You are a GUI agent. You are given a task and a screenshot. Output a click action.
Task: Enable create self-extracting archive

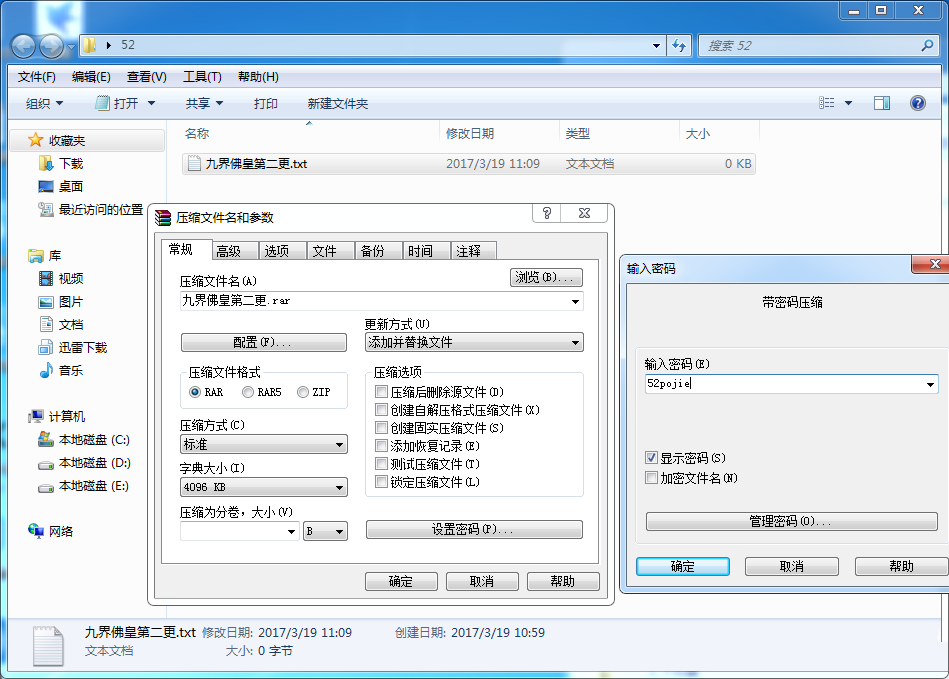pos(381,410)
